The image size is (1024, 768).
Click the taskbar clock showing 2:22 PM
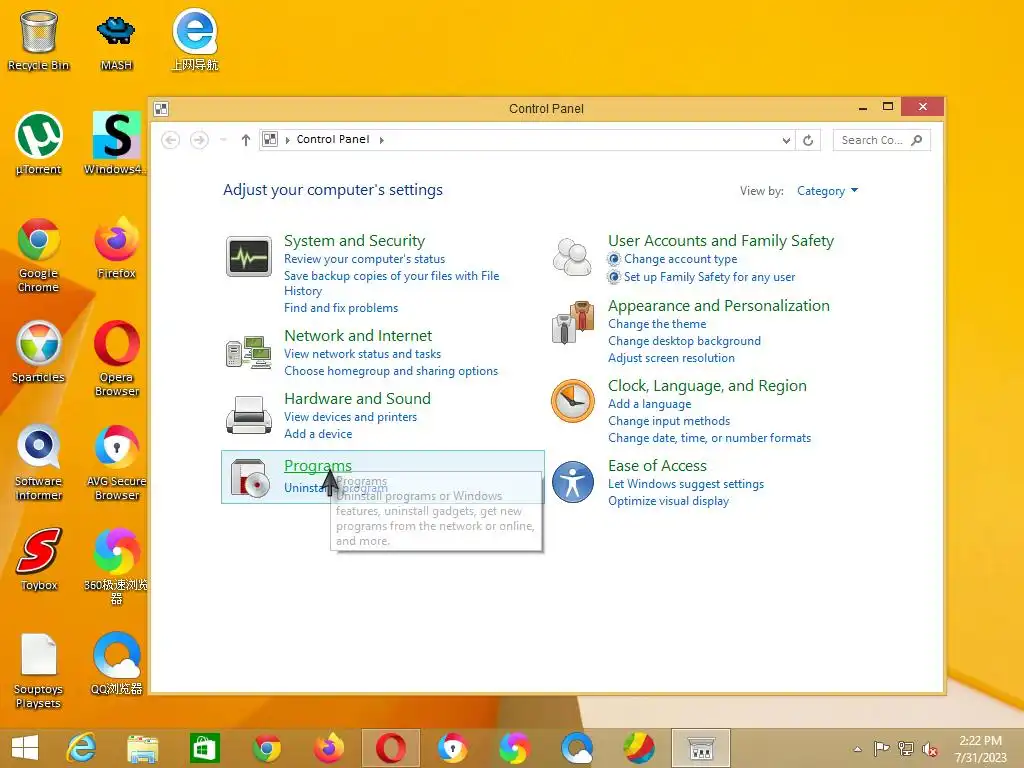tap(980, 748)
